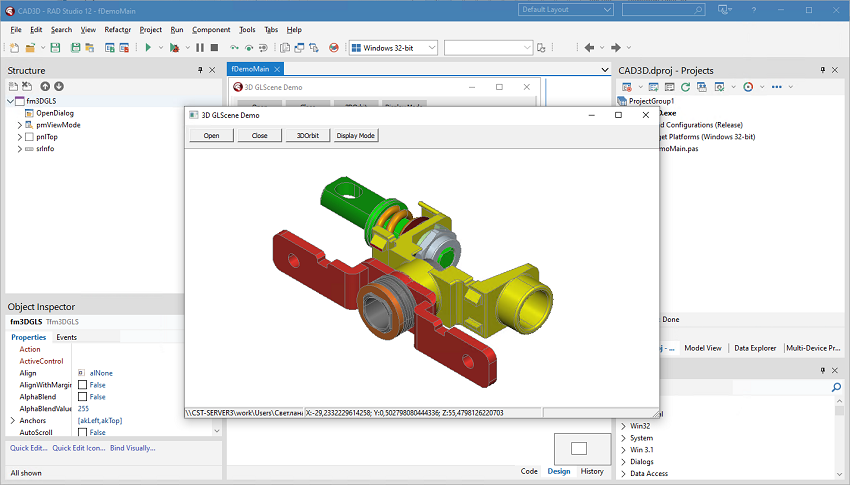Click the 3DOrbit button in the demo window

tap(305, 135)
